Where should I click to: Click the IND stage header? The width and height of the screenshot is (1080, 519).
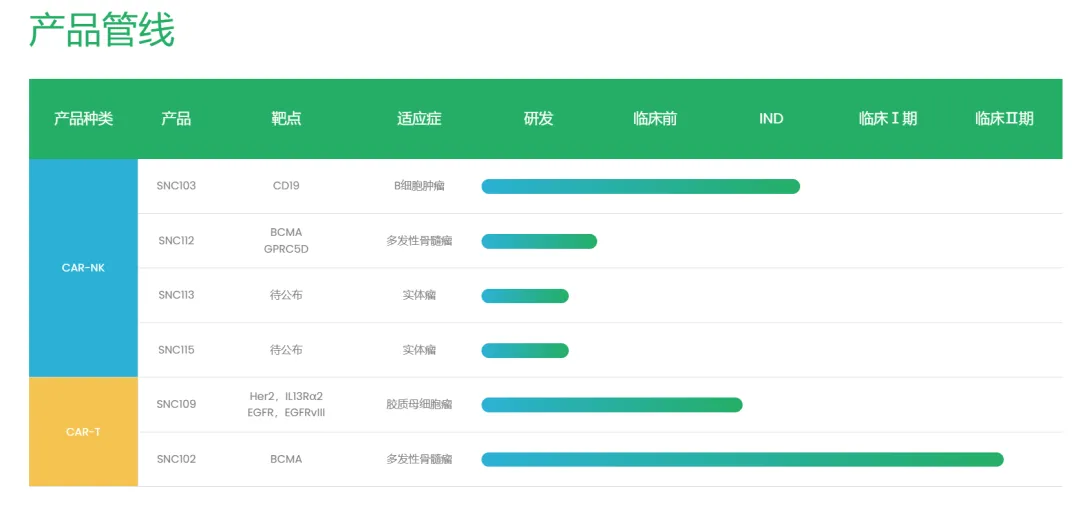771,118
